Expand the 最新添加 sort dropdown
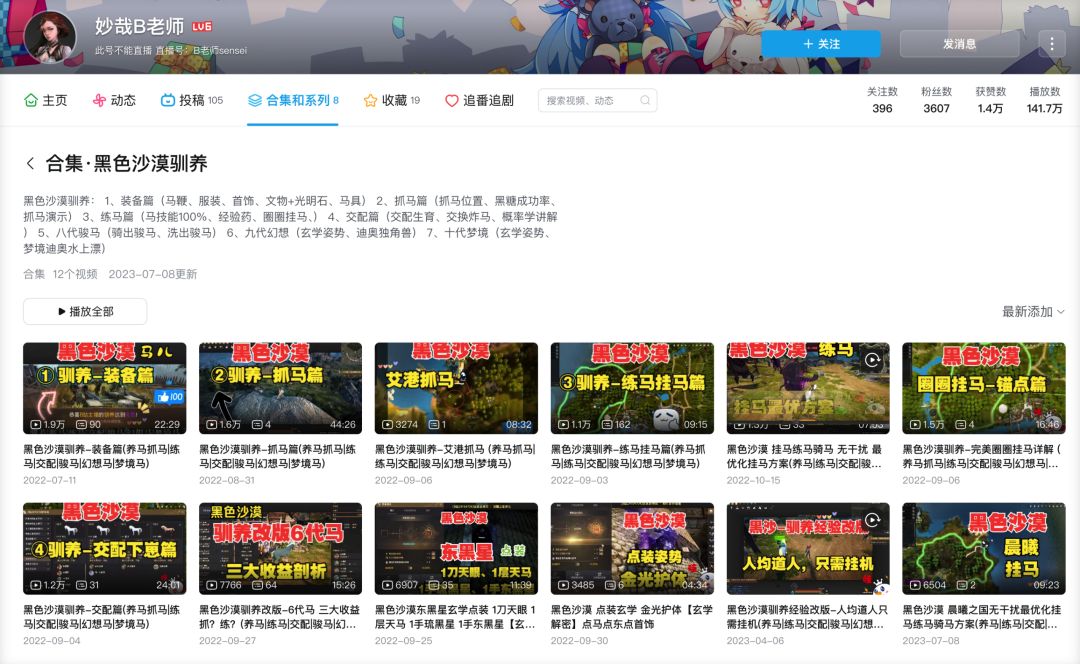Image resolution: width=1080 pixels, height=664 pixels. (1033, 312)
